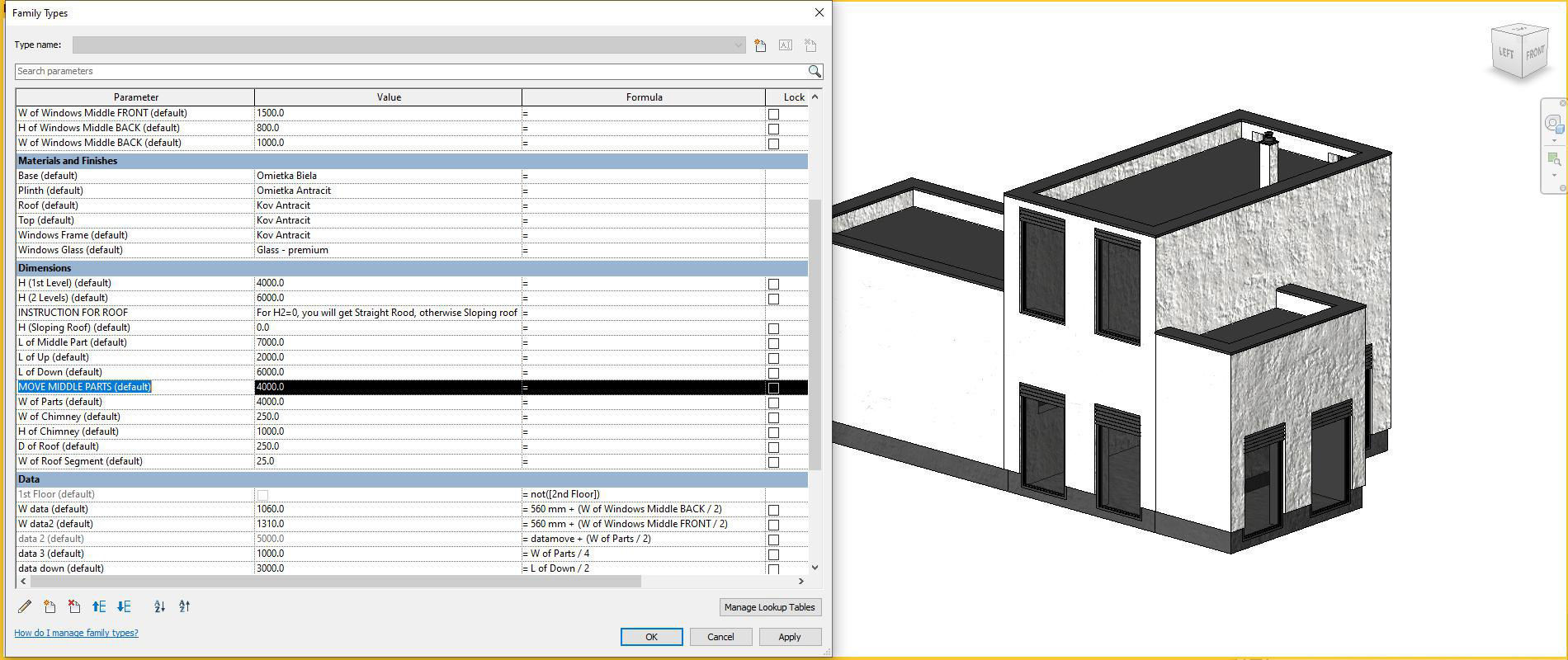The height and width of the screenshot is (660, 1568).
Task: Sort parameters in ascending order
Action: (x=159, y=606)
